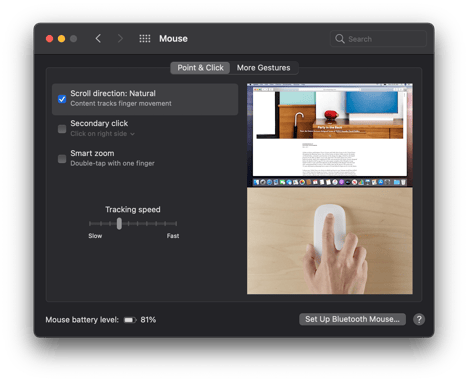Enable the Smart zoom checkbox

pyautogui.click(x=62, y=159)
